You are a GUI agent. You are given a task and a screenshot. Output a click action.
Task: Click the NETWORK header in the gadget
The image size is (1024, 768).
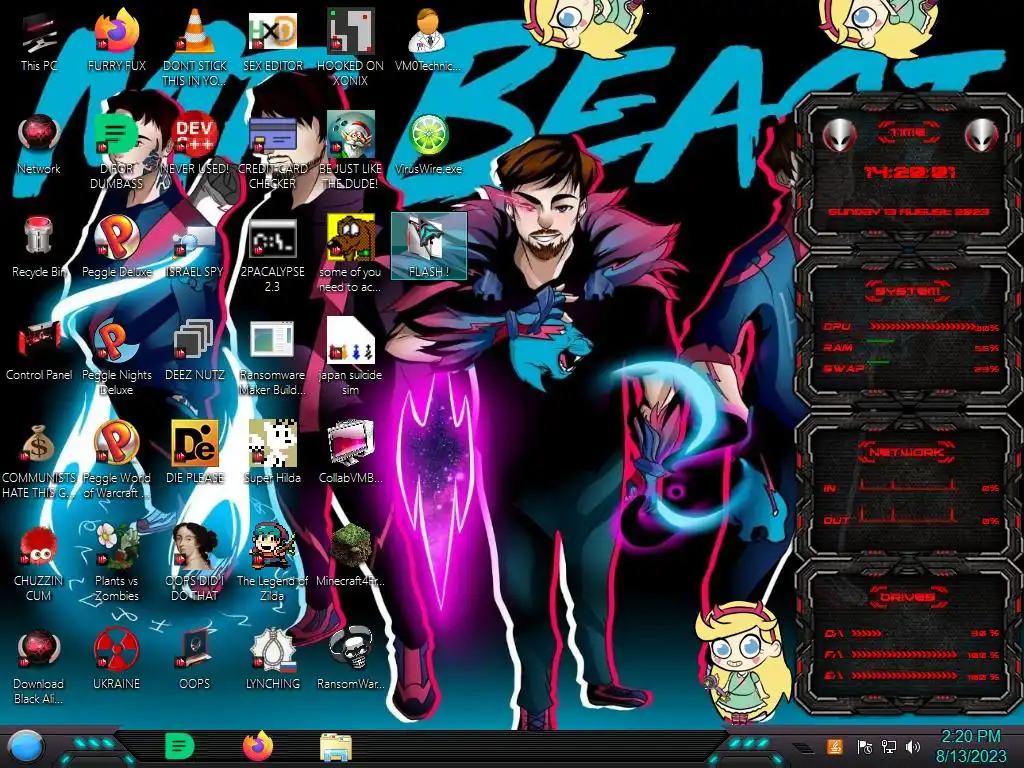coord(907,452)
